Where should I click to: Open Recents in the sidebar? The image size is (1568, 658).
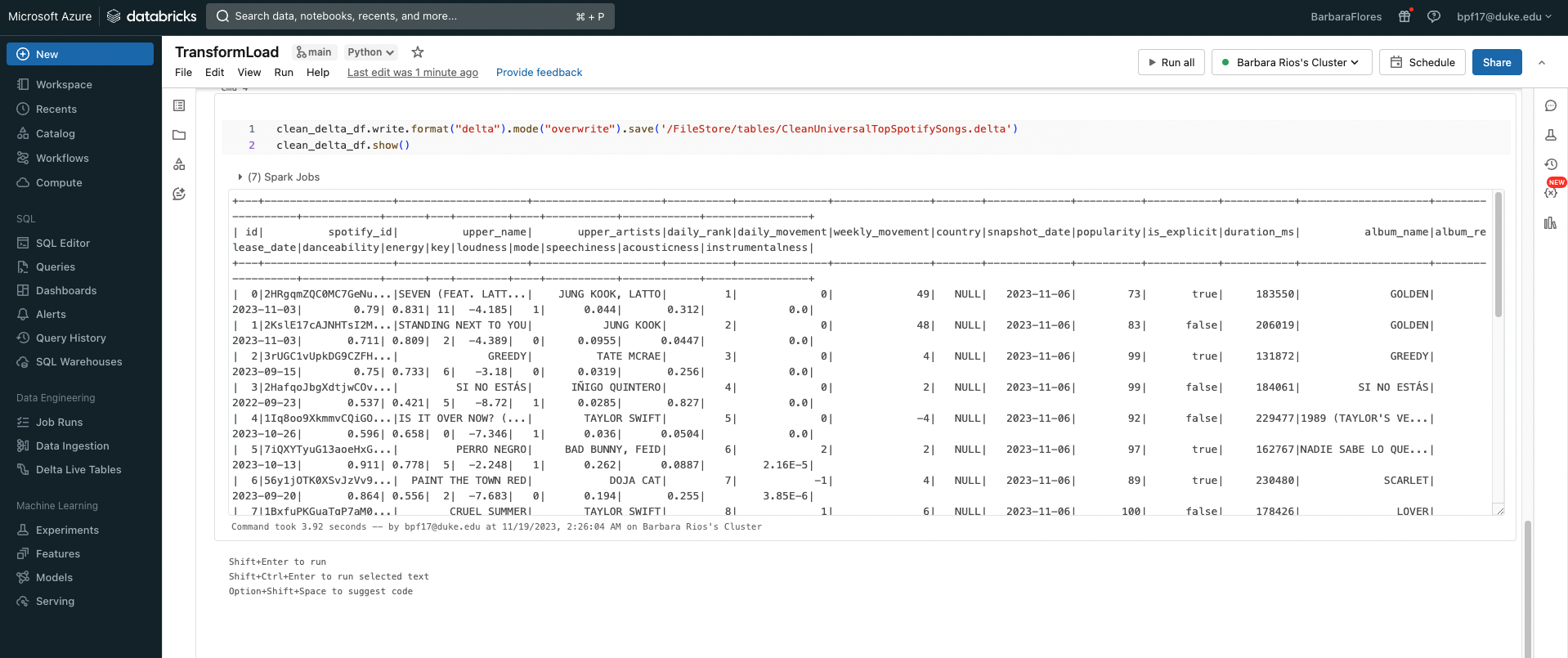pos(56,109)
